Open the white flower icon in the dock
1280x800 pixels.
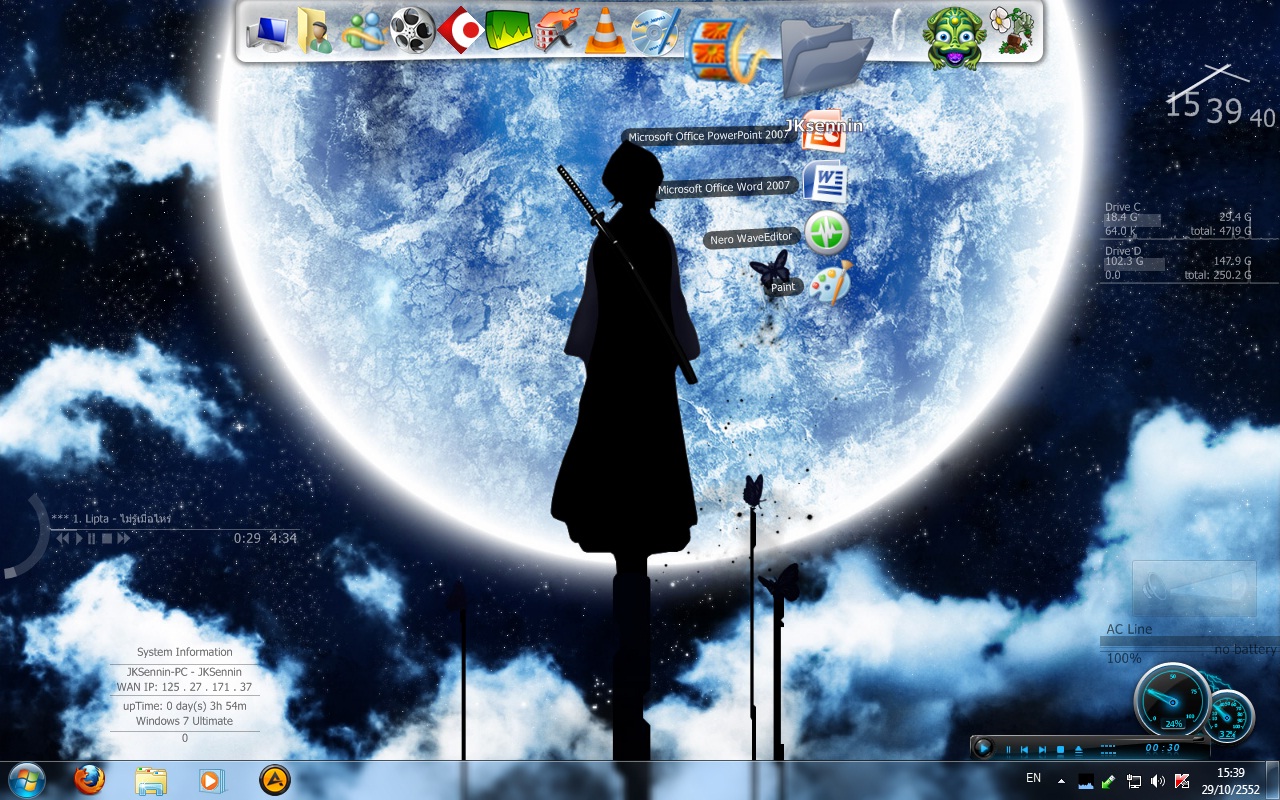(x=1012, y=30)
